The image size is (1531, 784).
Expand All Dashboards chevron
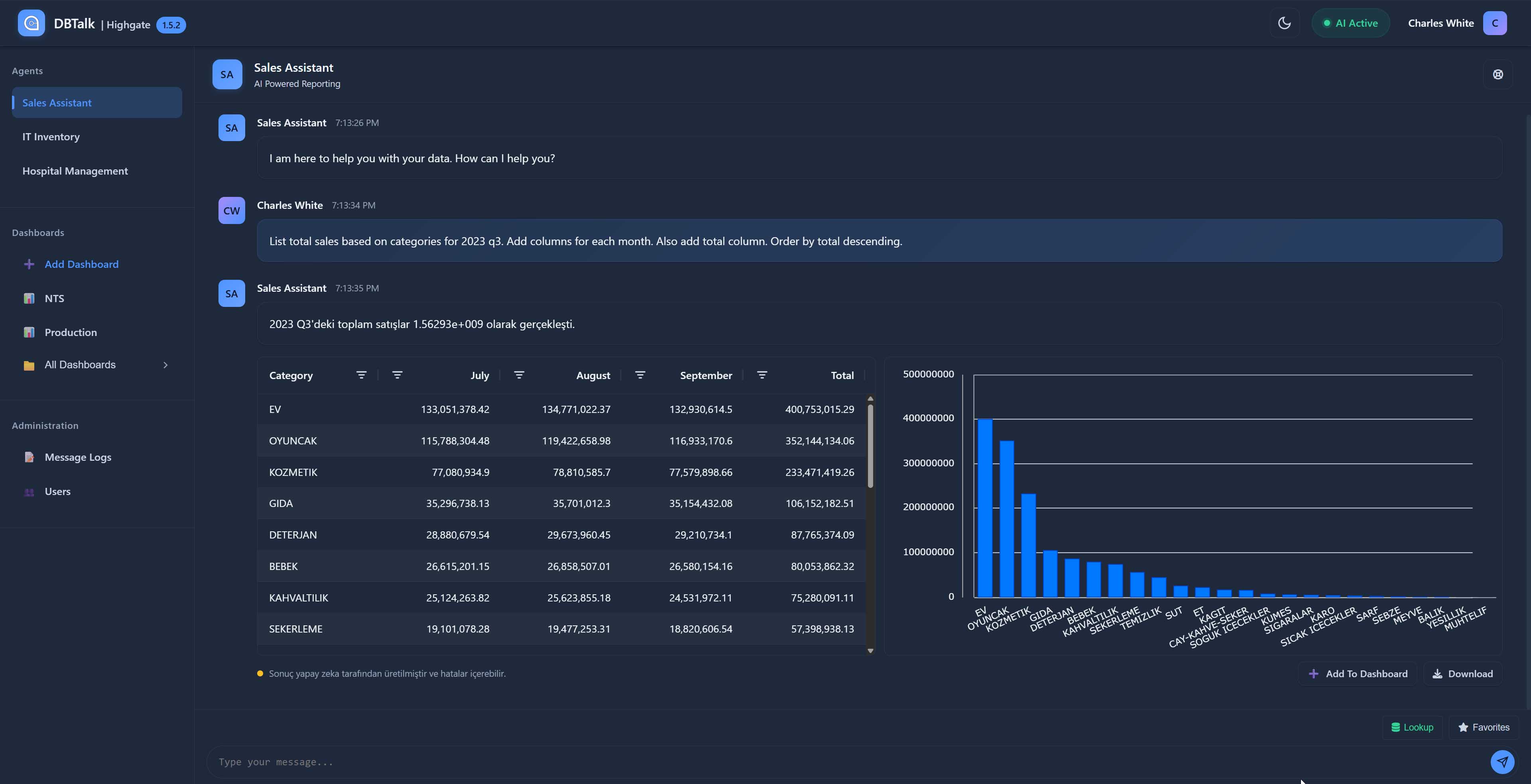165,365
